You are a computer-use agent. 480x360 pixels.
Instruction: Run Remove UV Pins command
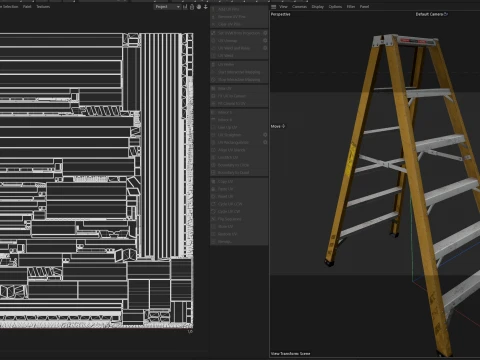click(239, 17)
